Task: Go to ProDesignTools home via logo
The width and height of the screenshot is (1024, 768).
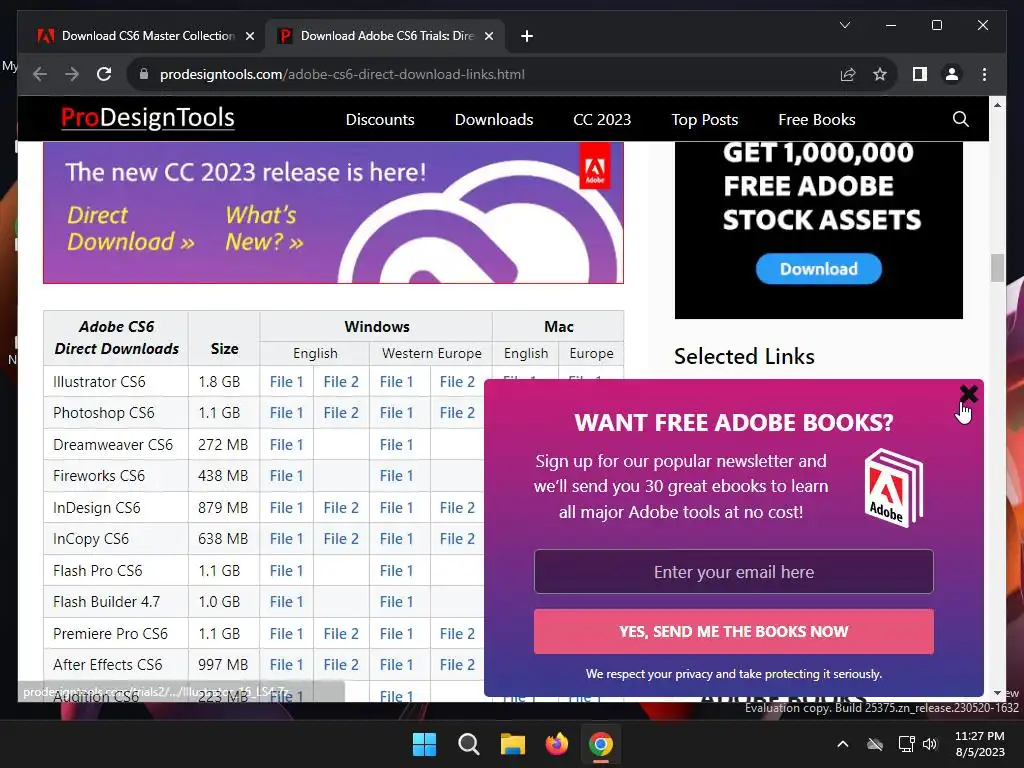Action: tap(148, 118)
